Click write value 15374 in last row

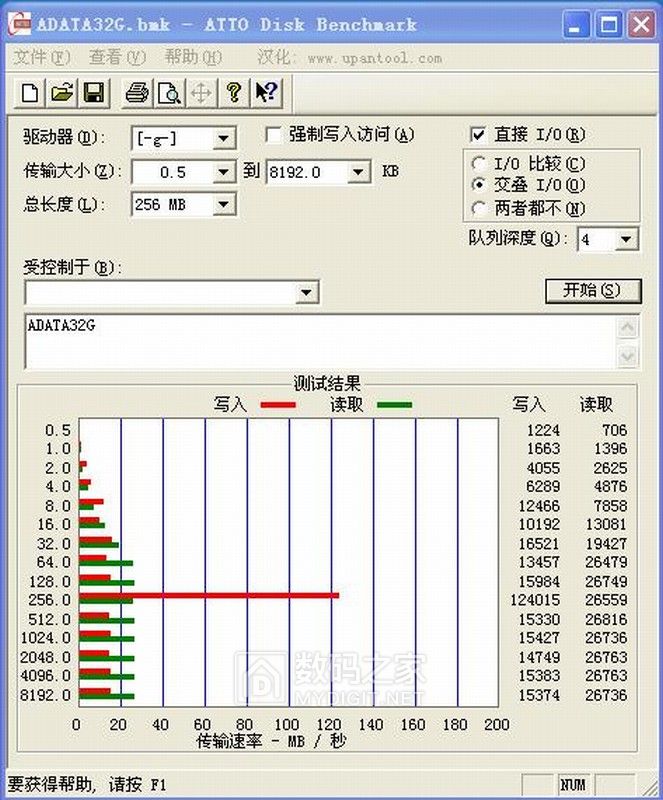[x=539, y=695]
